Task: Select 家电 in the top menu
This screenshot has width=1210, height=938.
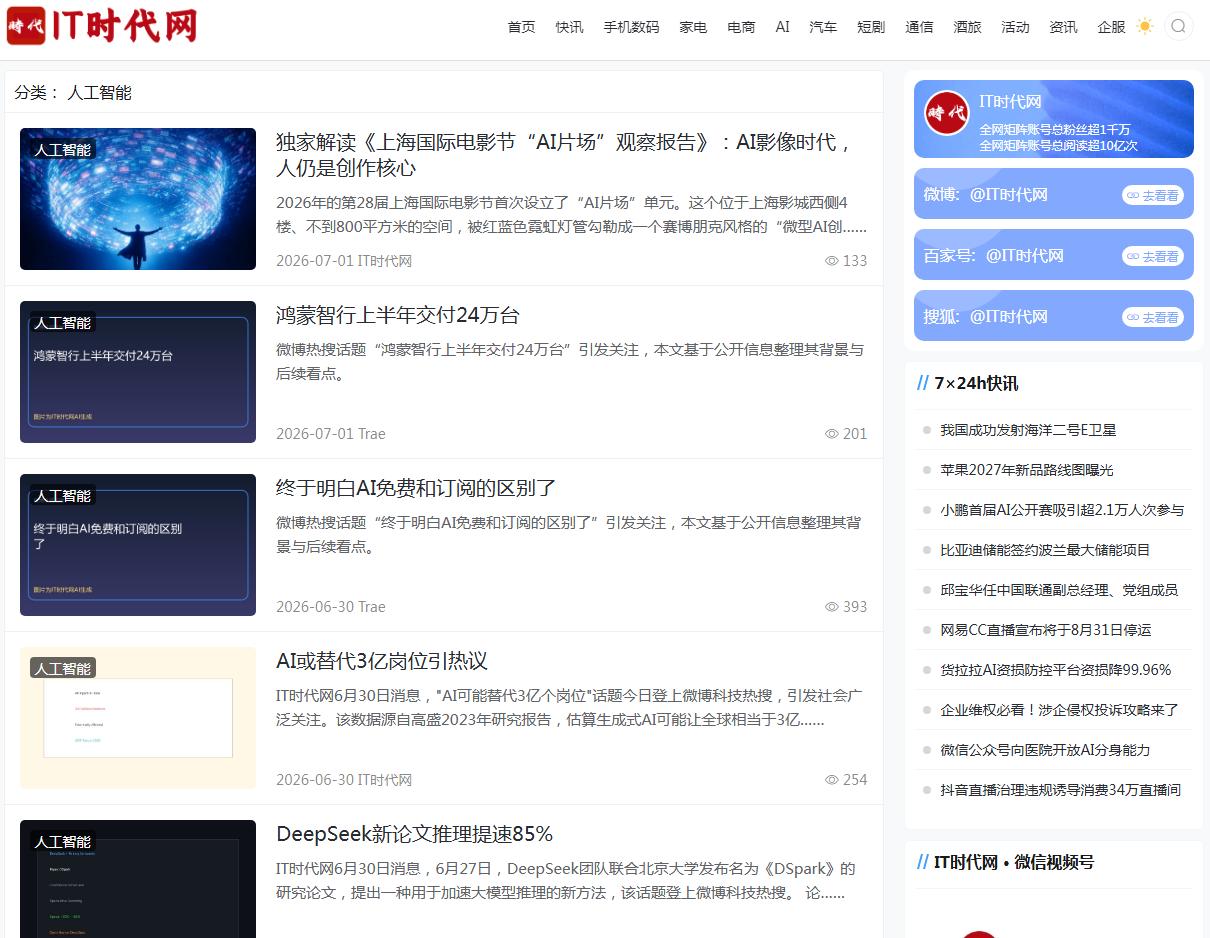Action: click(693, 27)
